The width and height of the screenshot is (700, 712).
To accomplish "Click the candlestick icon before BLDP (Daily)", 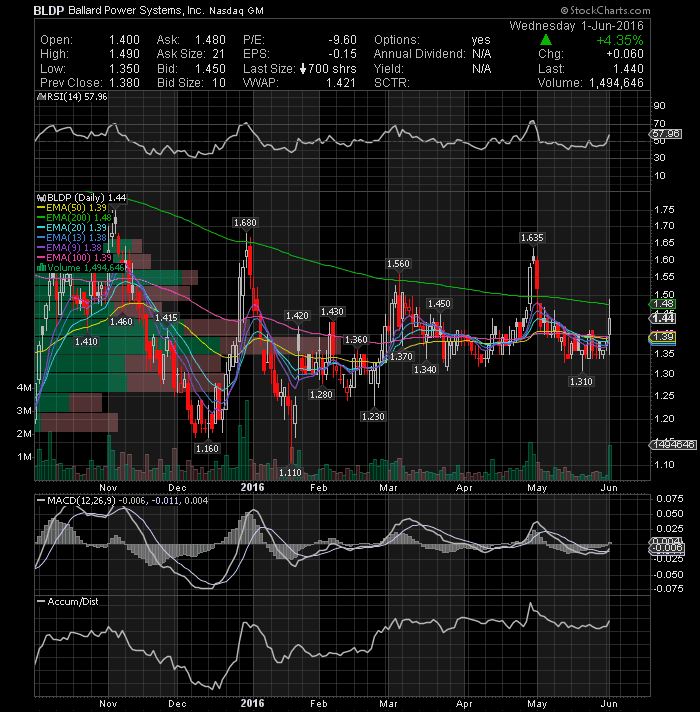I will [x=41, y=198].
